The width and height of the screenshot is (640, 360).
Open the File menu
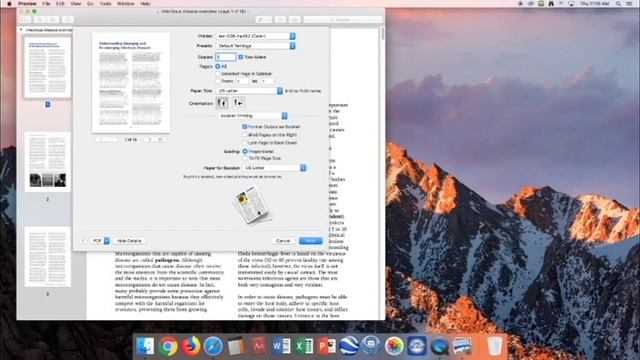click(x=46, y=3)
